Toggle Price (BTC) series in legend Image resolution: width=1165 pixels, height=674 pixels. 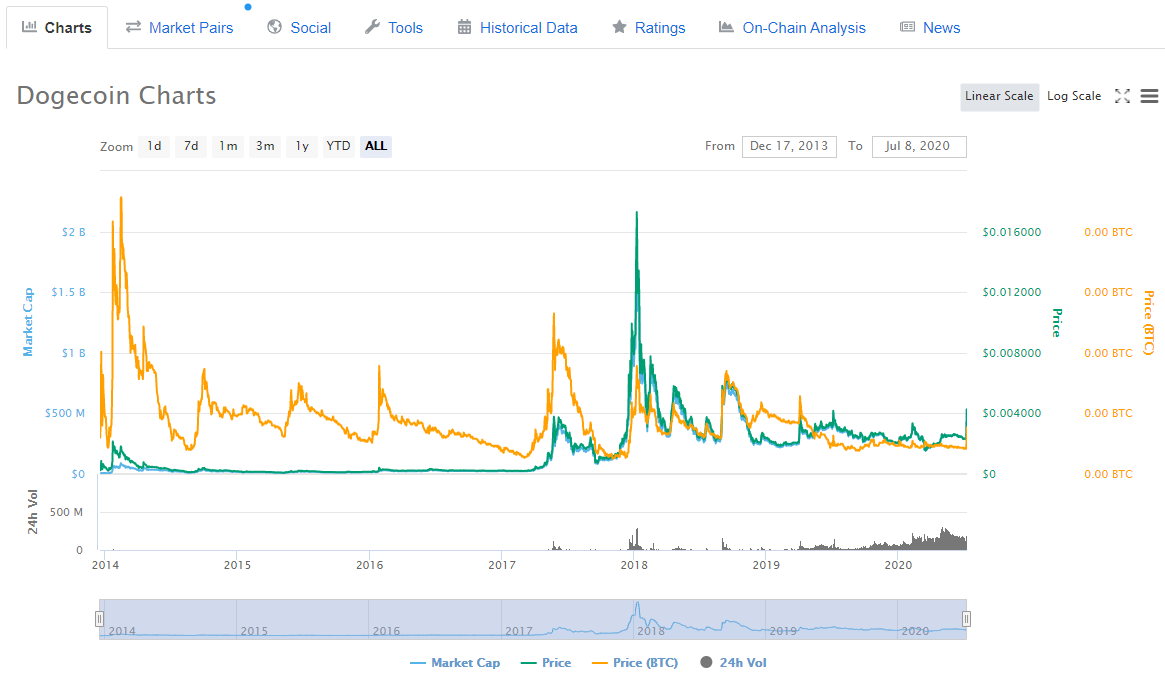(x=635, y=663)
